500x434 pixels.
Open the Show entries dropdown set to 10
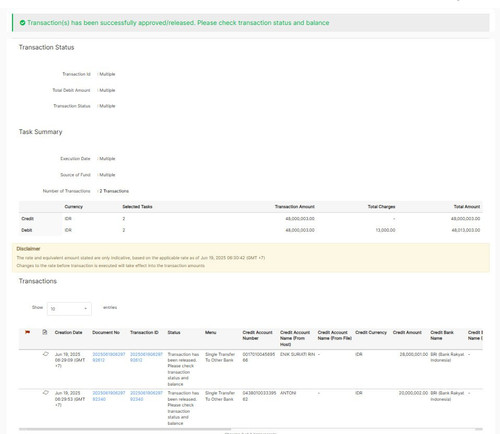pos(69,309)
